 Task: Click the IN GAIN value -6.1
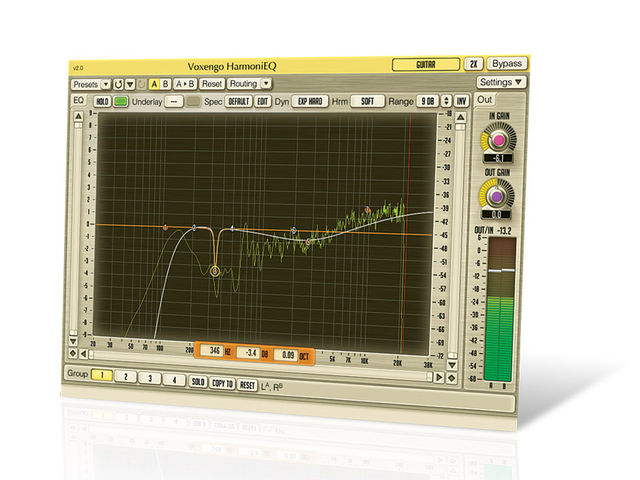(498, 158)
